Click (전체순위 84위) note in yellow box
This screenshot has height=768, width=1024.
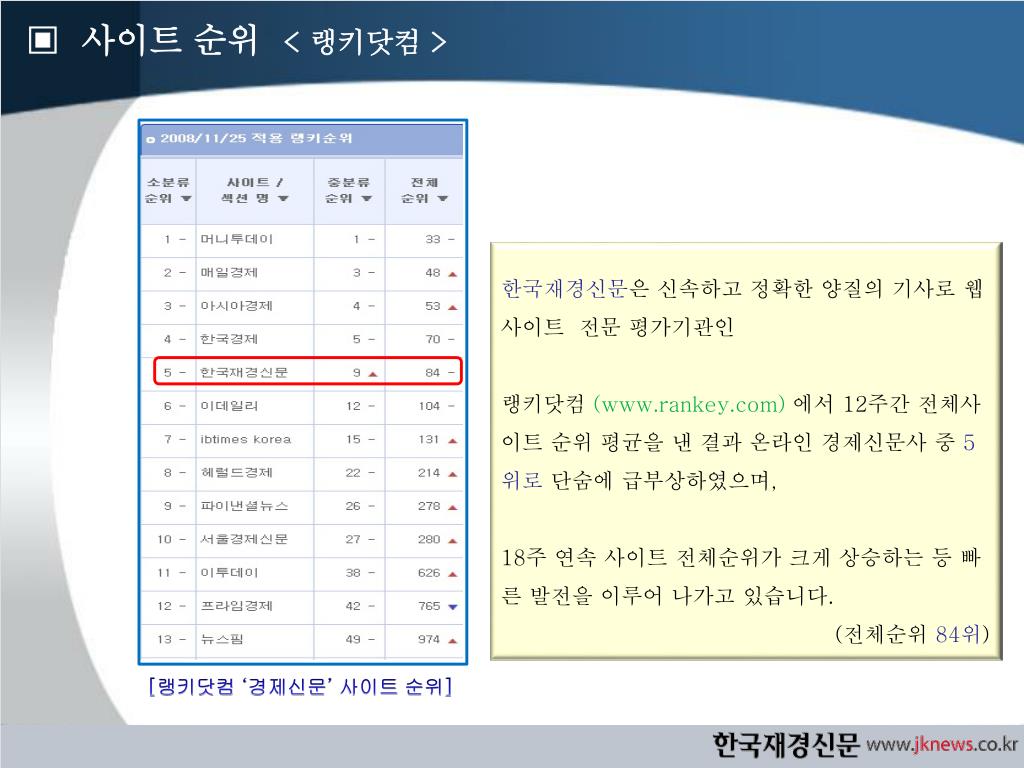(x=912, y=633)
